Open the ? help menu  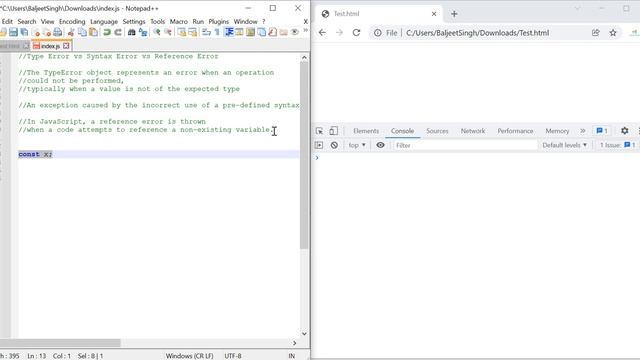coord(264,22)
